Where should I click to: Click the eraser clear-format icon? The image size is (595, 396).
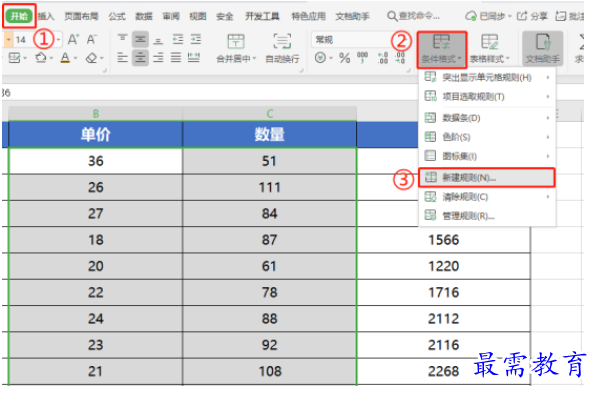[91, 58]
